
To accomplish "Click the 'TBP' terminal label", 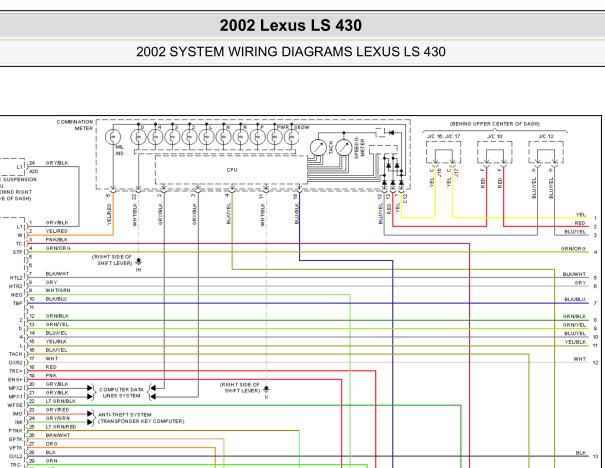I will point(18,303).
